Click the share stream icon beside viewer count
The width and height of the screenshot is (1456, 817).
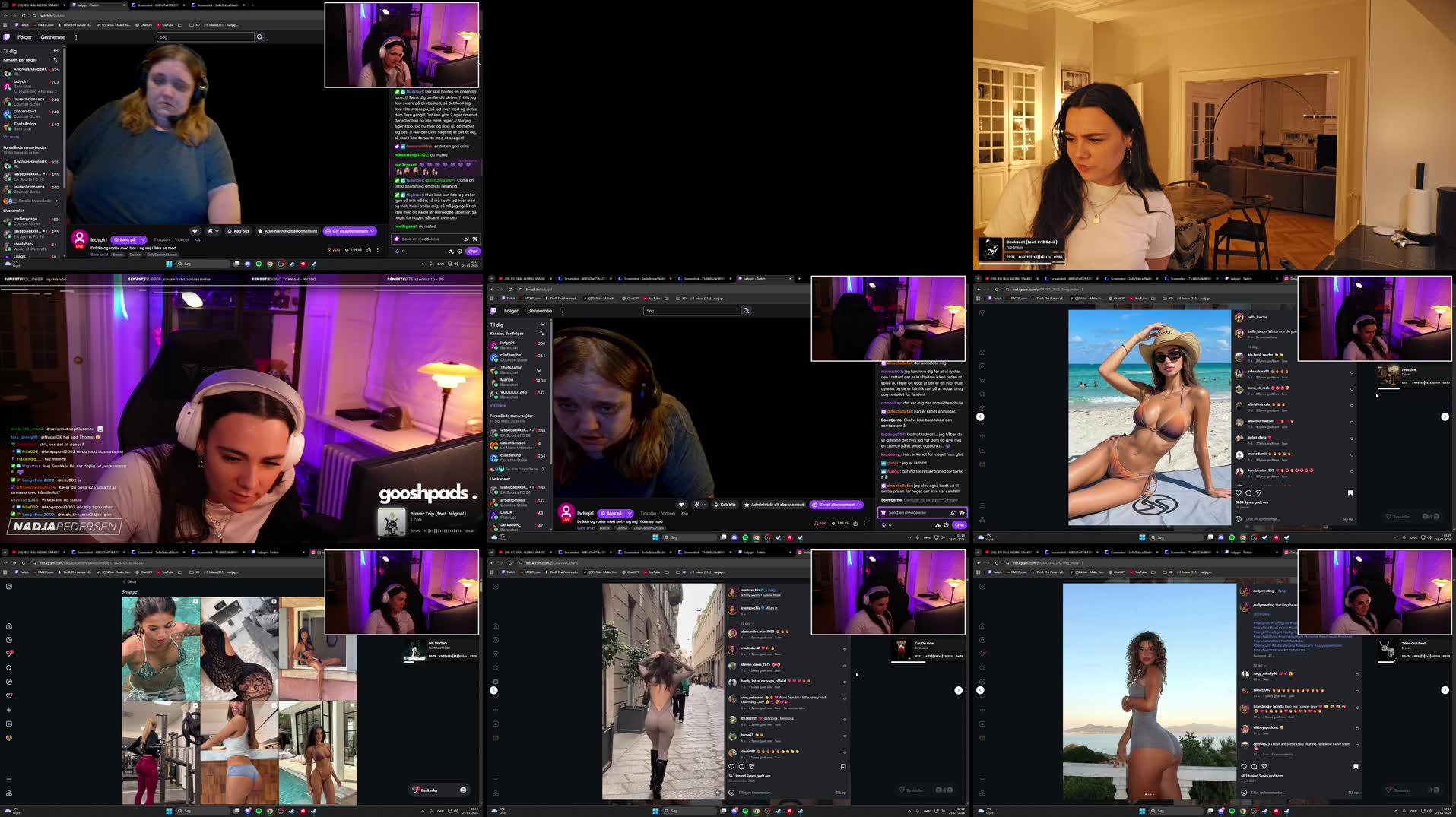(369, 250)
